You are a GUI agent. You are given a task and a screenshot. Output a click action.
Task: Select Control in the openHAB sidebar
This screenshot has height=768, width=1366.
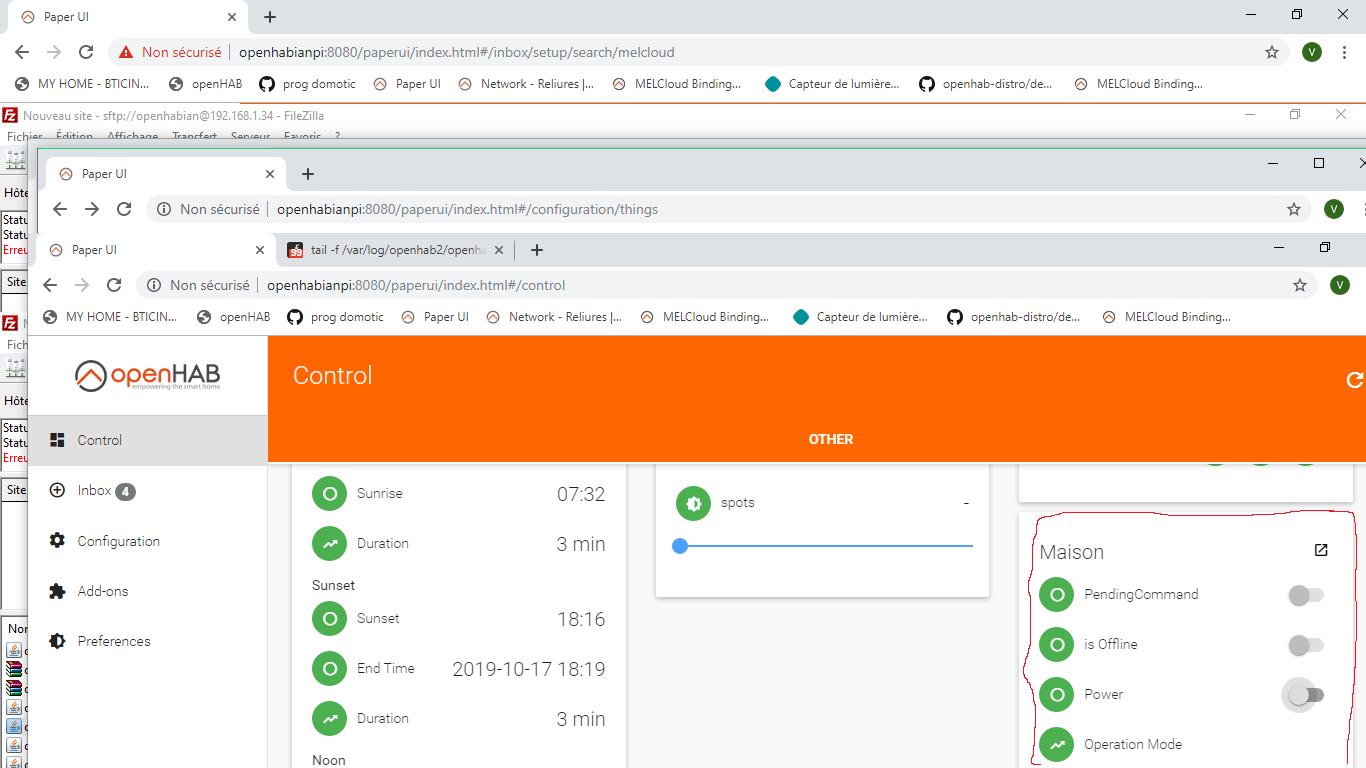coord(100,440)
